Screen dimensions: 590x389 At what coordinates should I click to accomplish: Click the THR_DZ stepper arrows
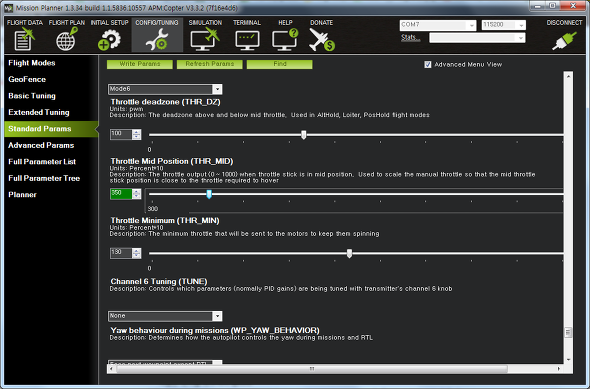(137, 134)
